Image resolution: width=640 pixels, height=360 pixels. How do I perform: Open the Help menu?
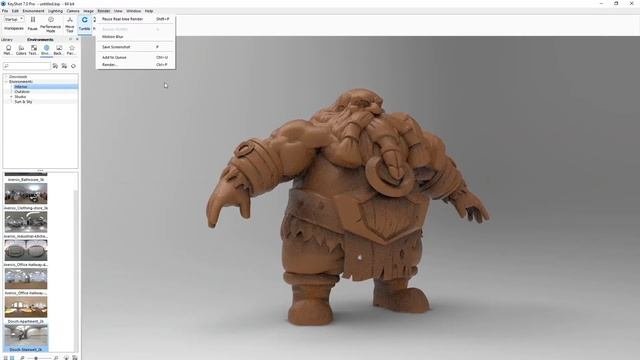point(149,11)
